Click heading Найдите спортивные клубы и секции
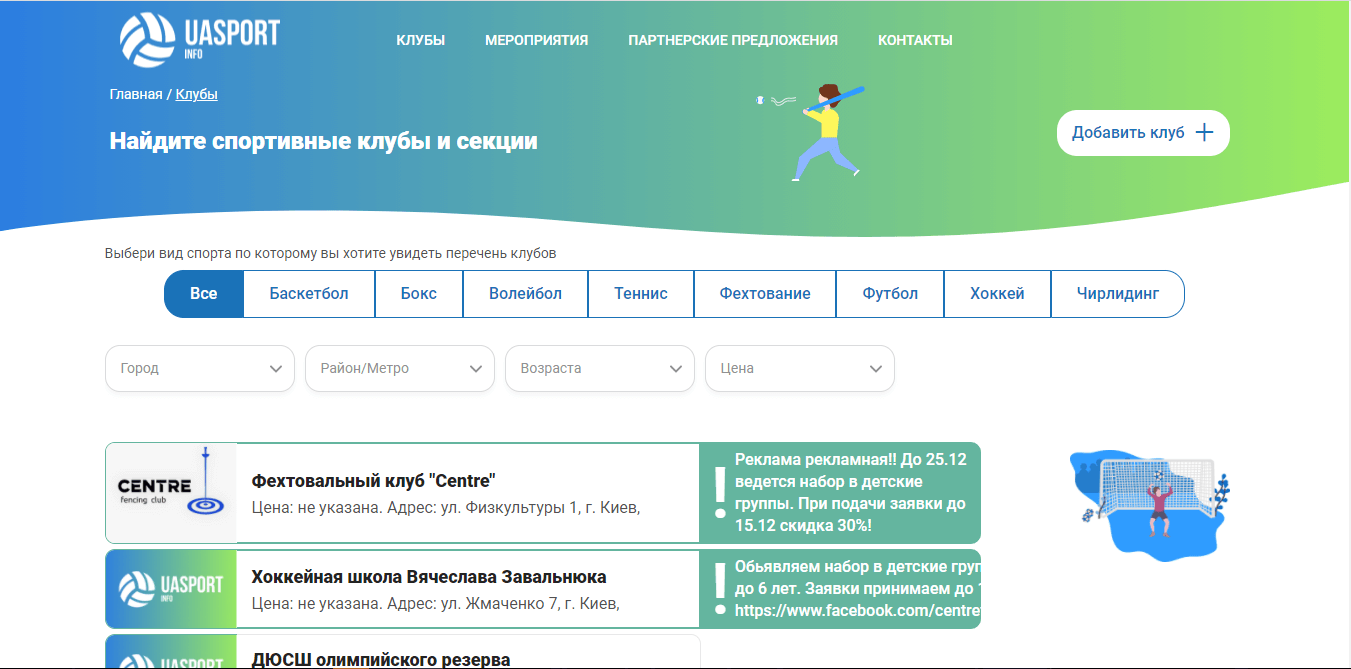The width and height of the screenshot is (1351, 669). tap(324, 141)
